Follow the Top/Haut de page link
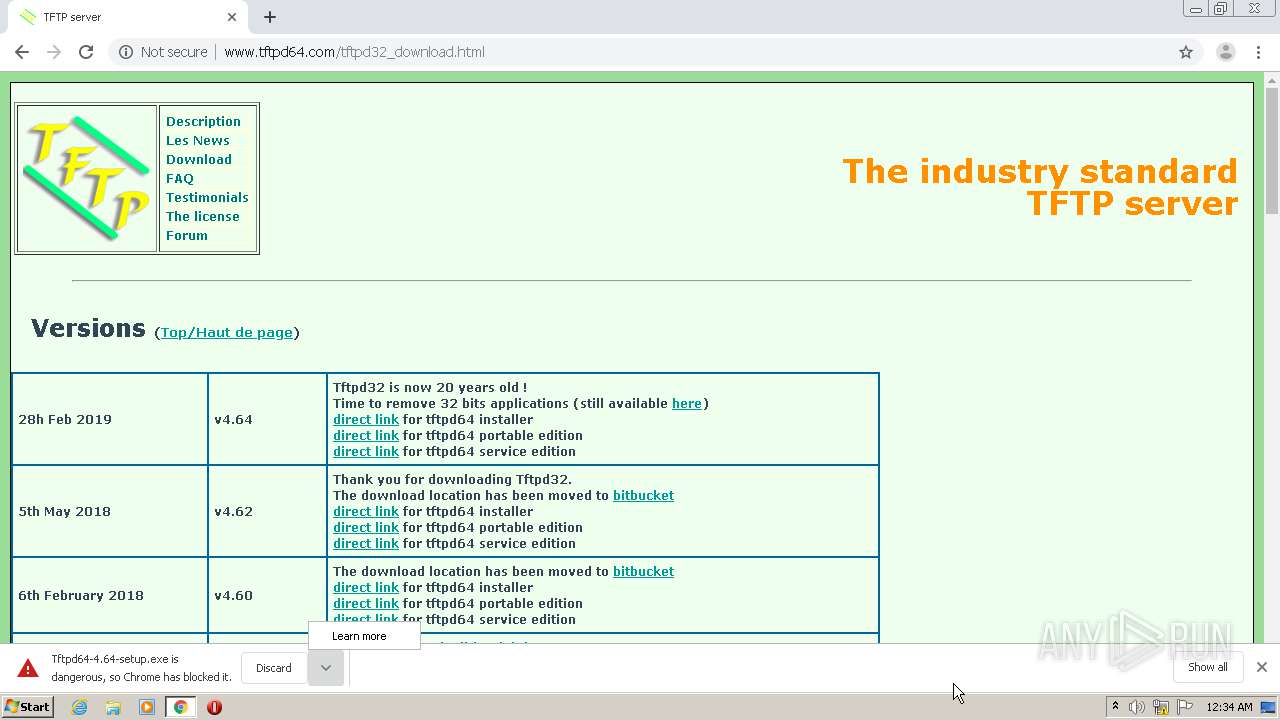This screenshot has height=720, width=1280. pos(227,332)
